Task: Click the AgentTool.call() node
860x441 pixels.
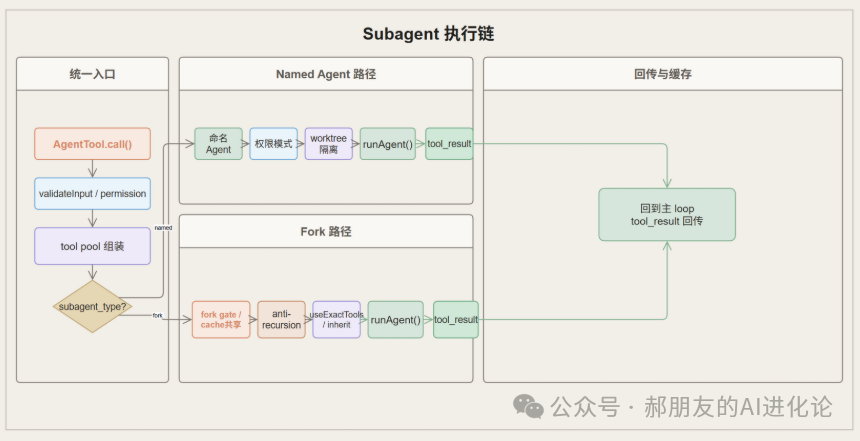Action: [92, 144]
